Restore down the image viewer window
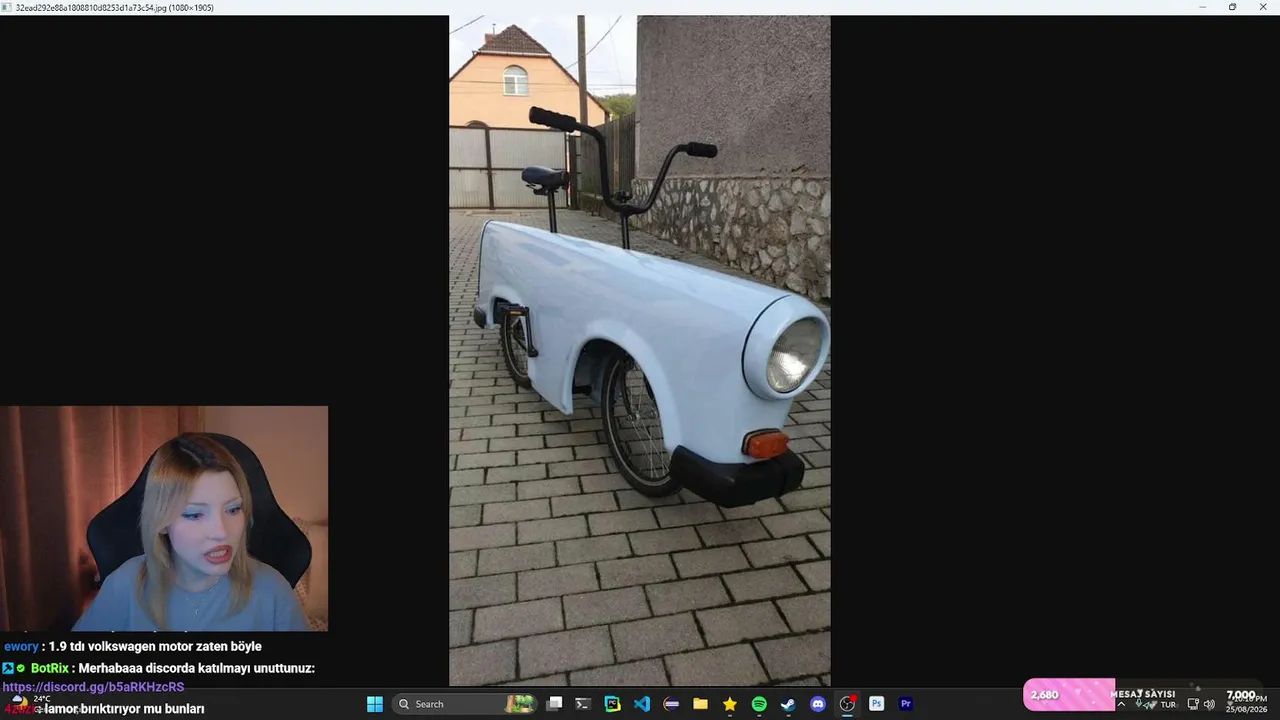Viewport: 1280px width, 720px height. pyautogui.click(x=1232, y=7)
